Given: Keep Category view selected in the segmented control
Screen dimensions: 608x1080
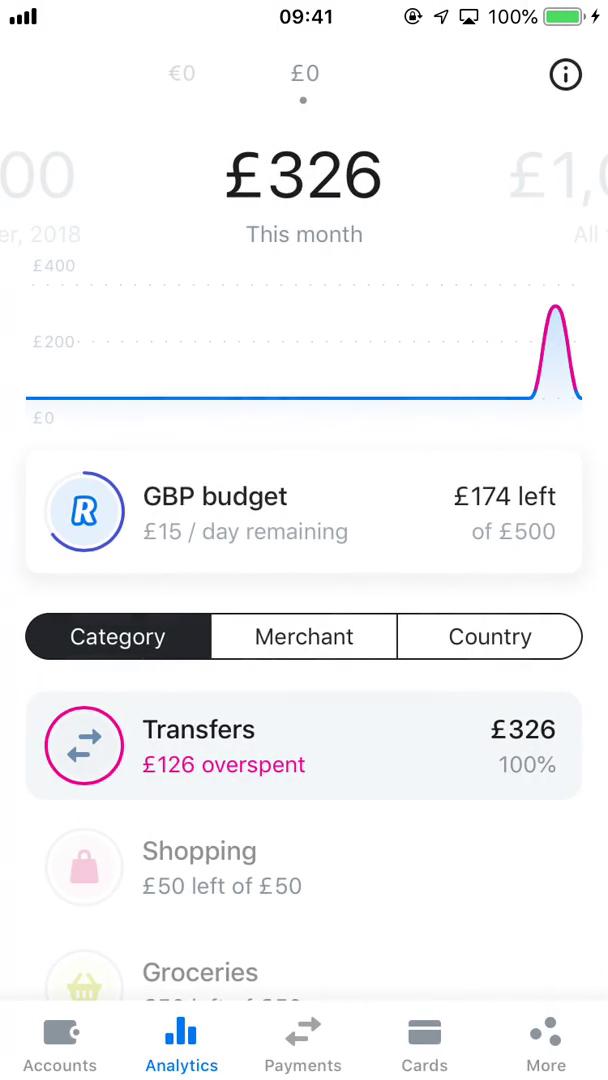Looking at the screenshot, I should 117,636.
